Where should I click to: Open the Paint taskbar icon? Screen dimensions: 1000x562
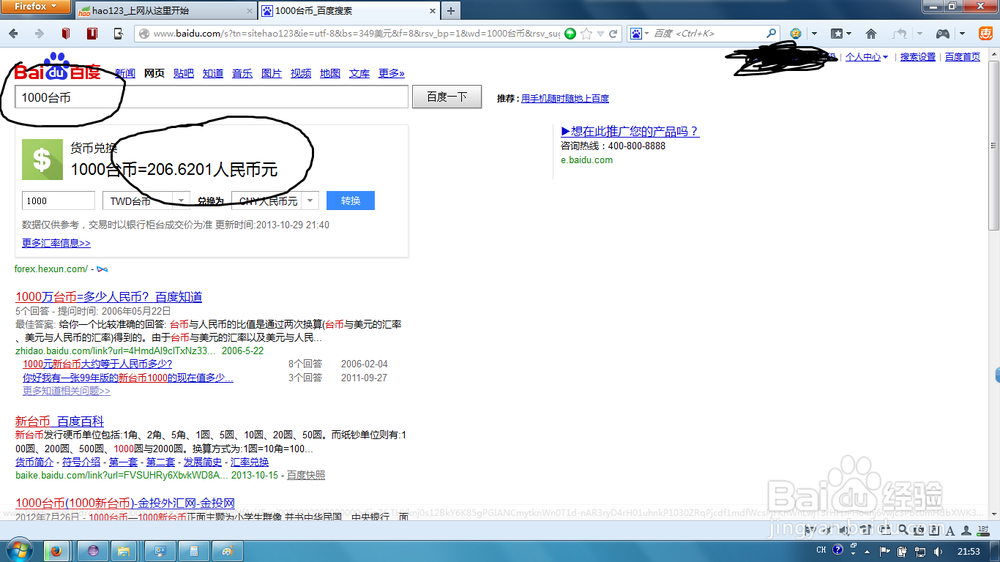[x=227, y=551]
